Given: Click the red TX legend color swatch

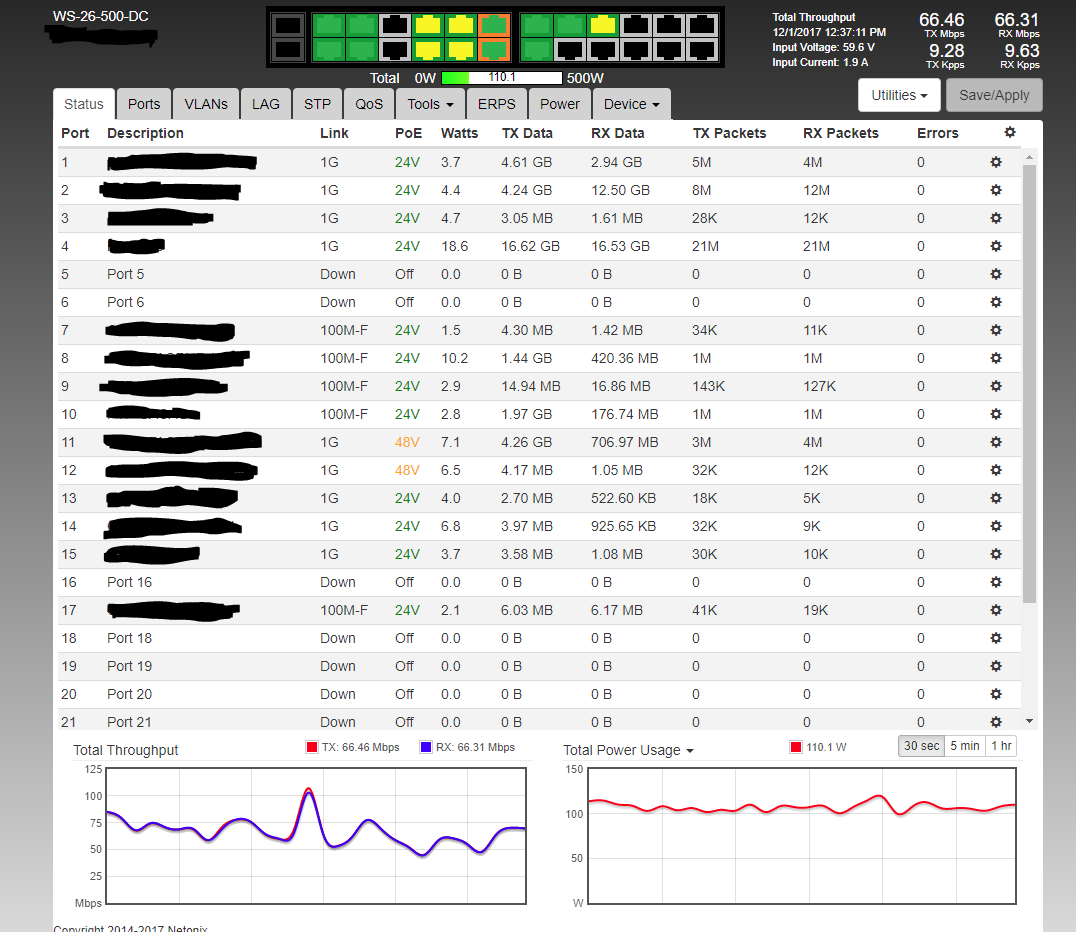Looking at the screenshot, I should click(x=311, y=747).
